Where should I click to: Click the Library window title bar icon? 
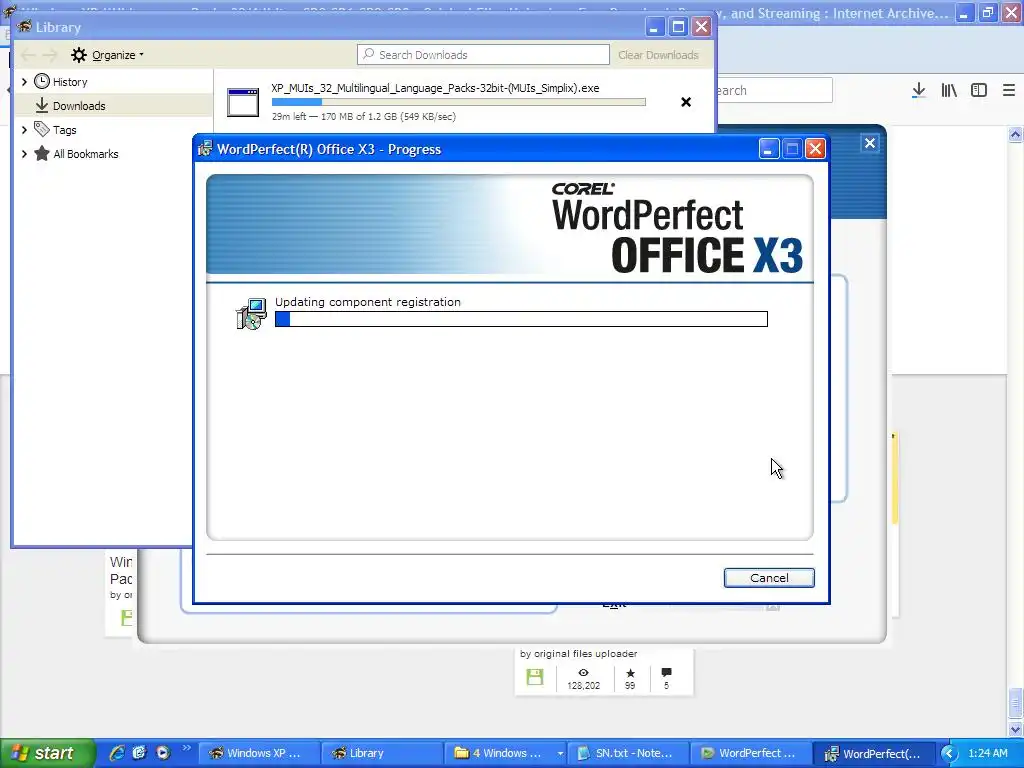(24, 27)
